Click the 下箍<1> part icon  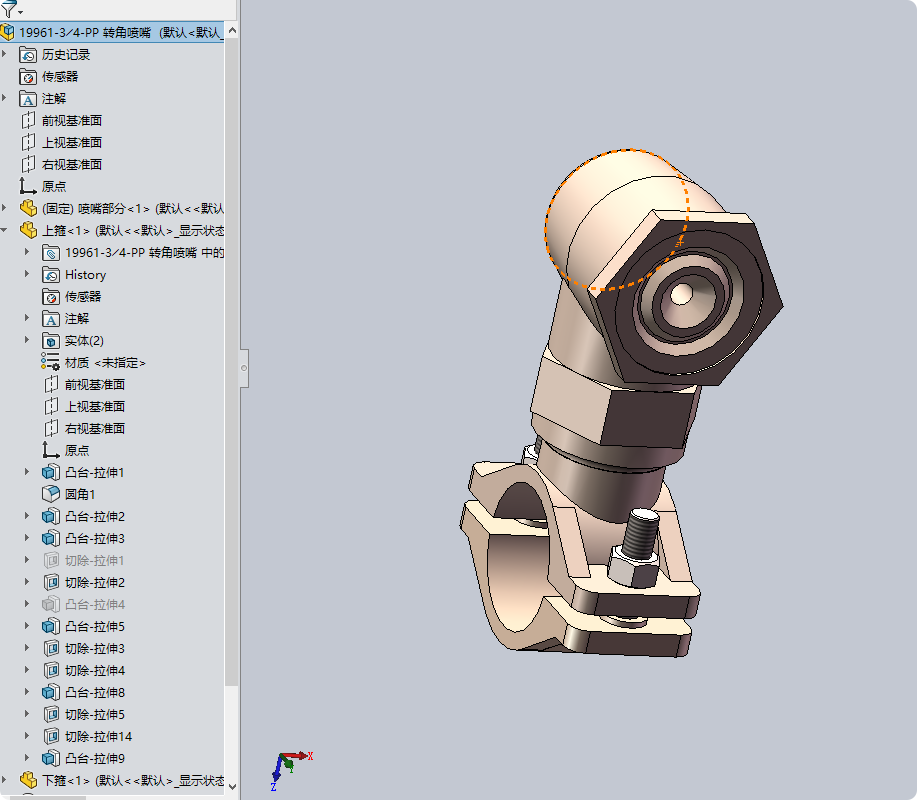28,780
